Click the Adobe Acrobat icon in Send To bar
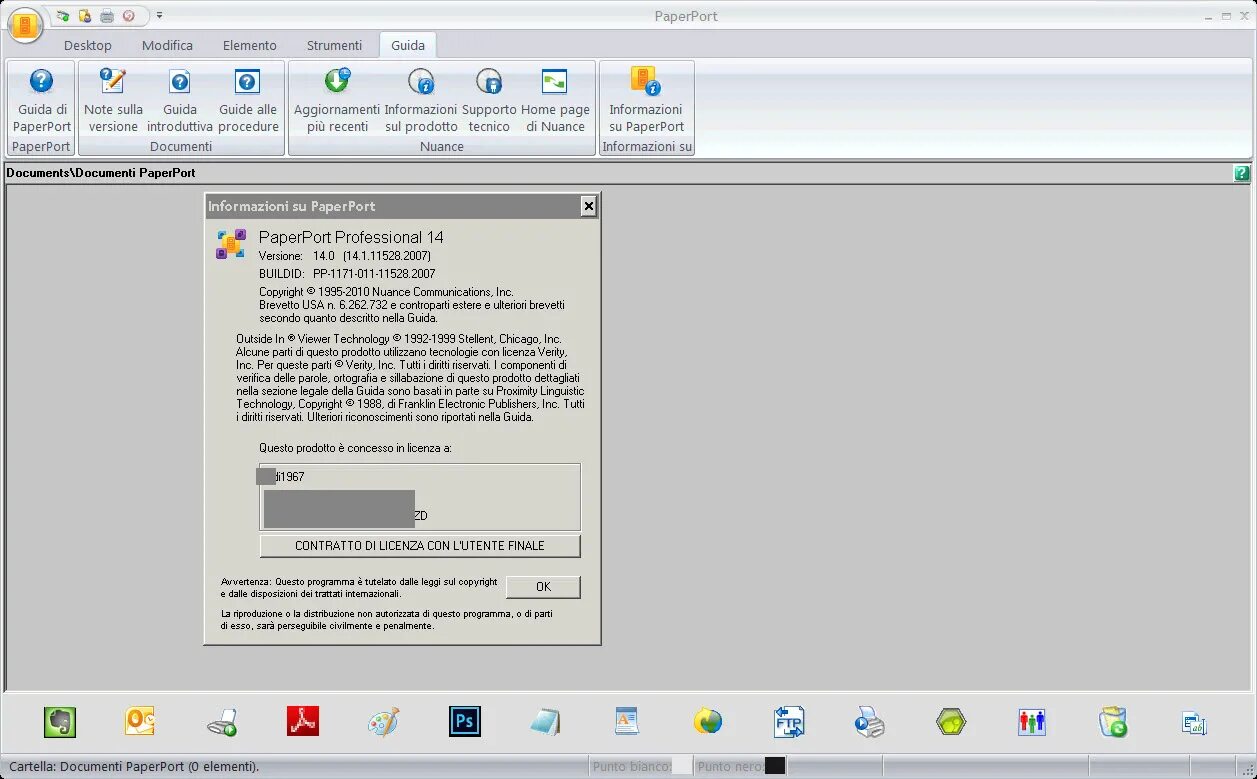The height and width of the screenshot is (779, 1257). (303, 722)
